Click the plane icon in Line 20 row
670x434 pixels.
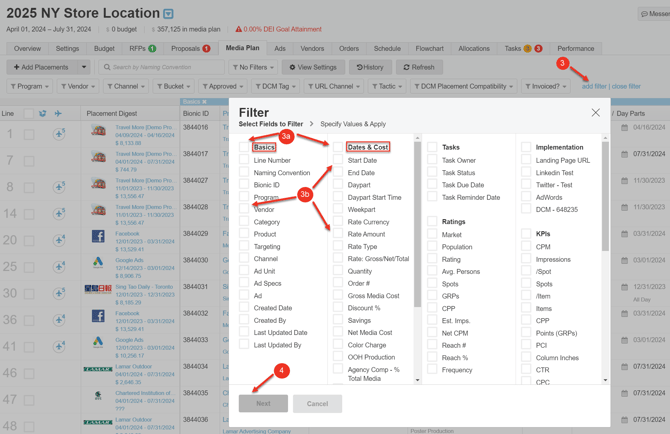(x=59, y=240)
